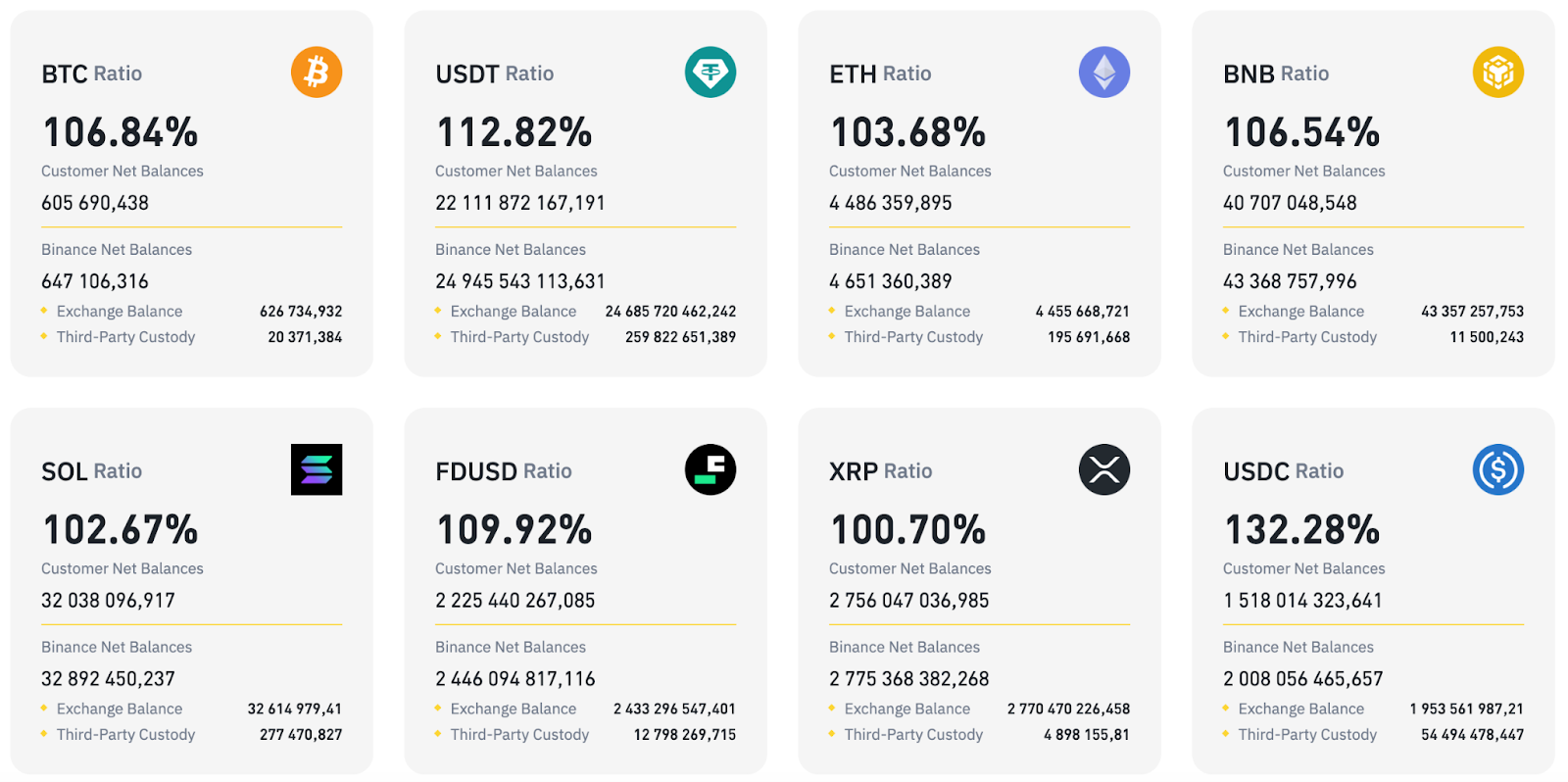Click the 100.70% XRP ratio value
Screen dimensions: 1568x782
point(908,530)
